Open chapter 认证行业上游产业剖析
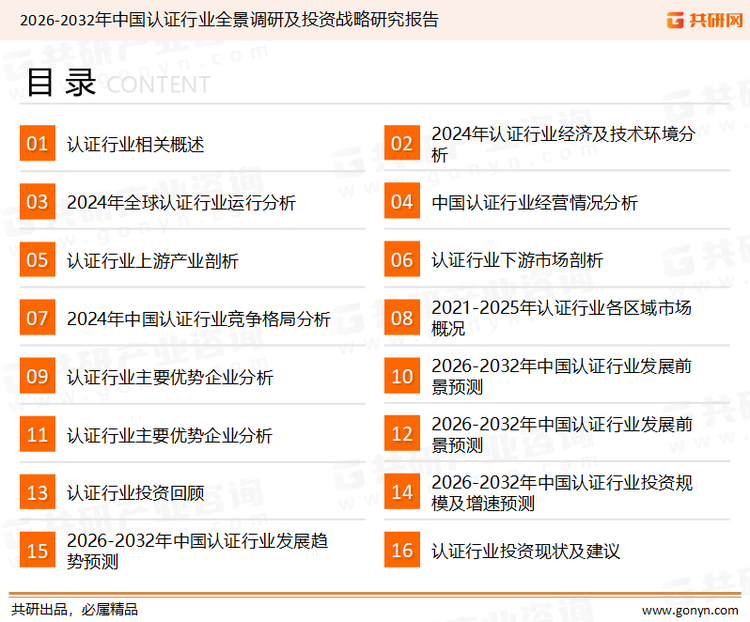 (153, 261)
